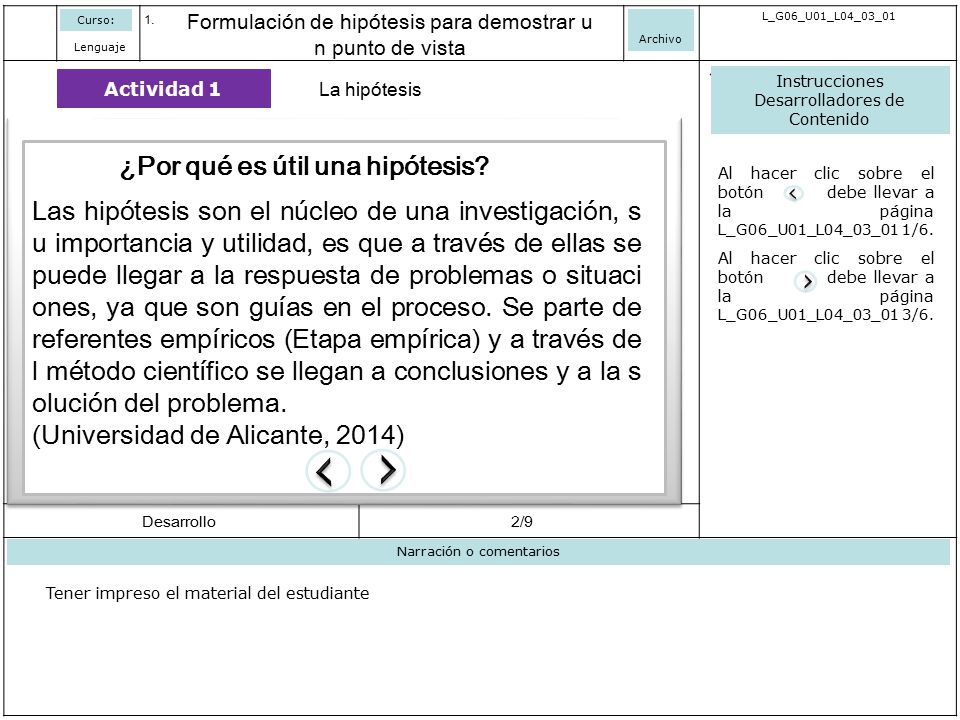
Task: Click the Archivo label box
Action: coord(661,31)
